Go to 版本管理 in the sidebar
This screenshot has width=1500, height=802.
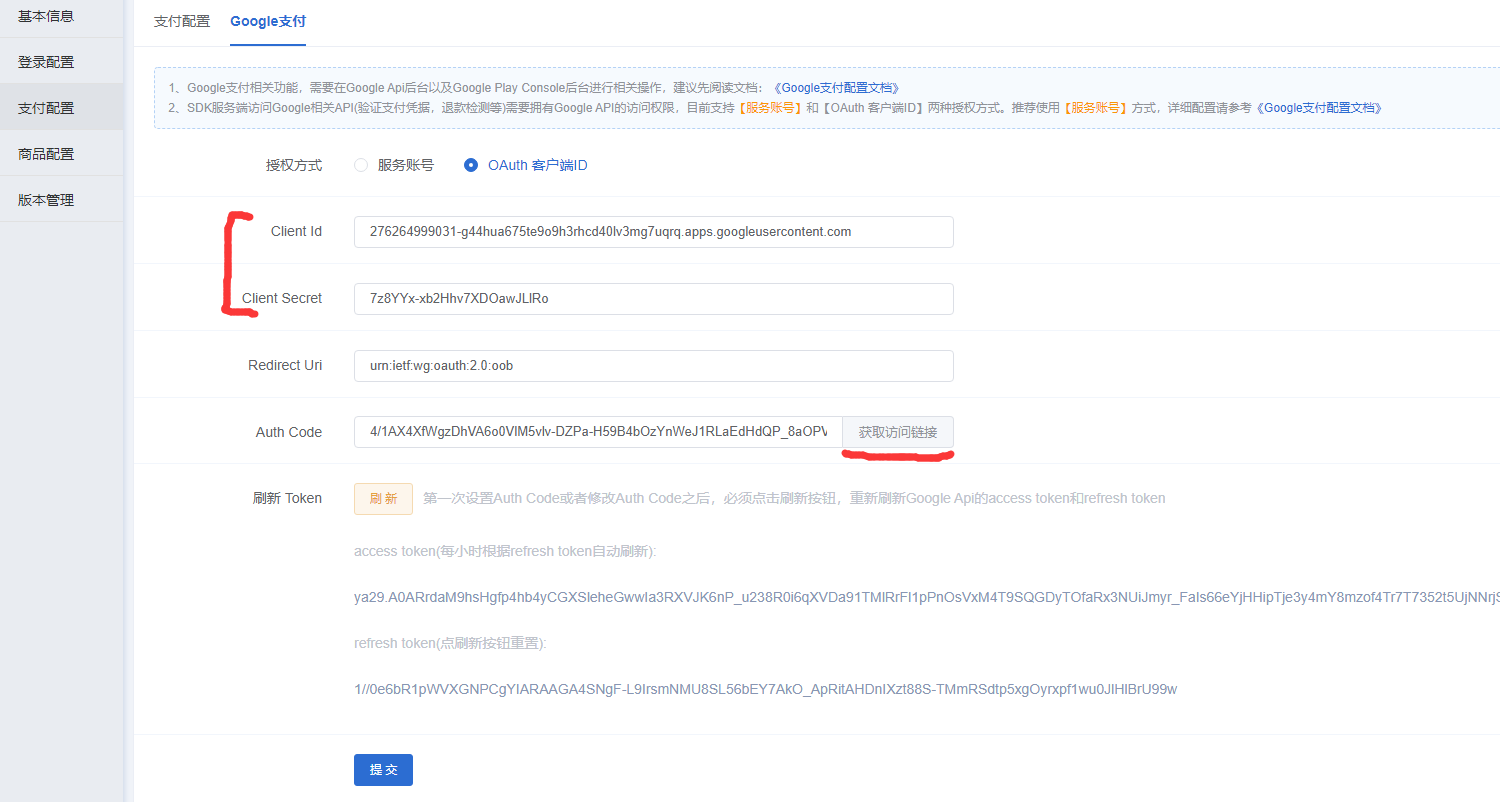tap(47, 199)
